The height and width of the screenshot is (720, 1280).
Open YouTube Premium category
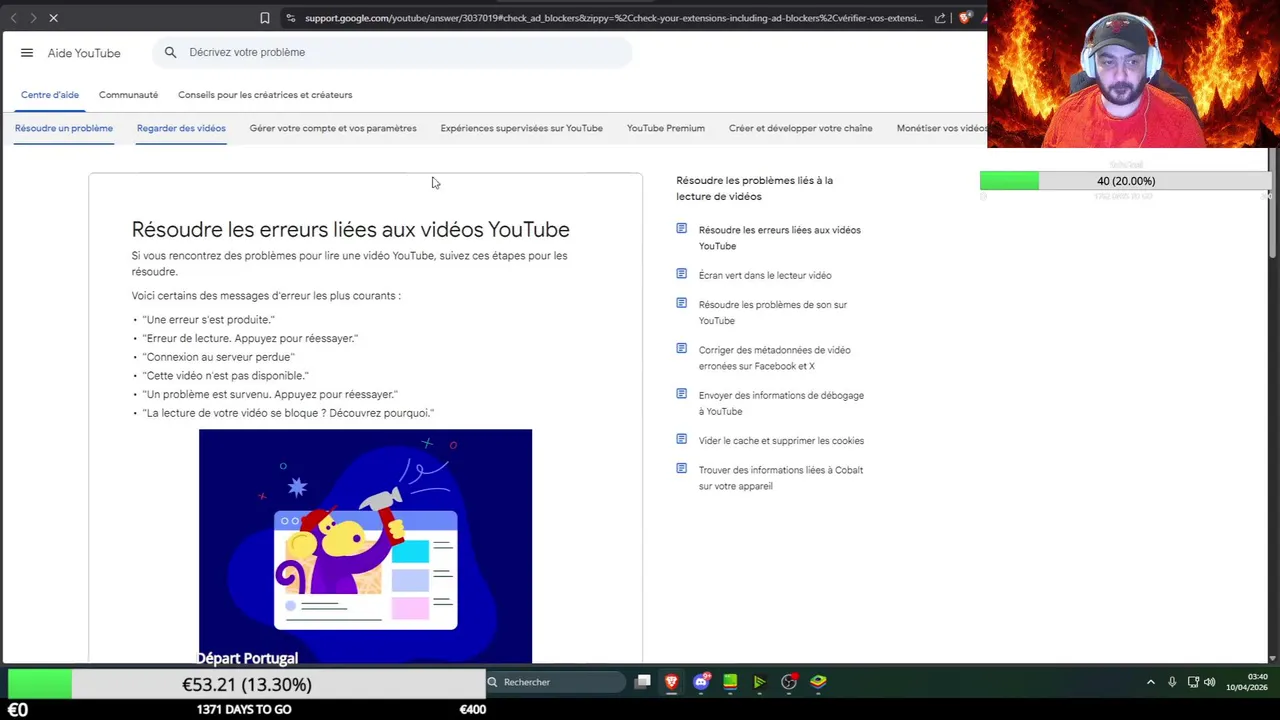coord(666,128)
